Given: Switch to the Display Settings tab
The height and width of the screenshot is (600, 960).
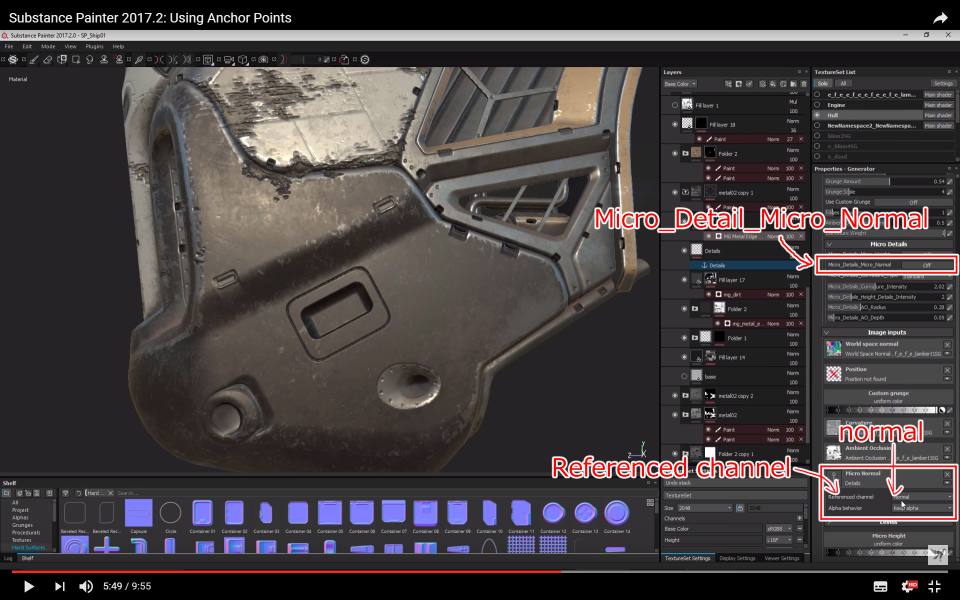Looking at the screenshot, I should click(x=737, y=558).
